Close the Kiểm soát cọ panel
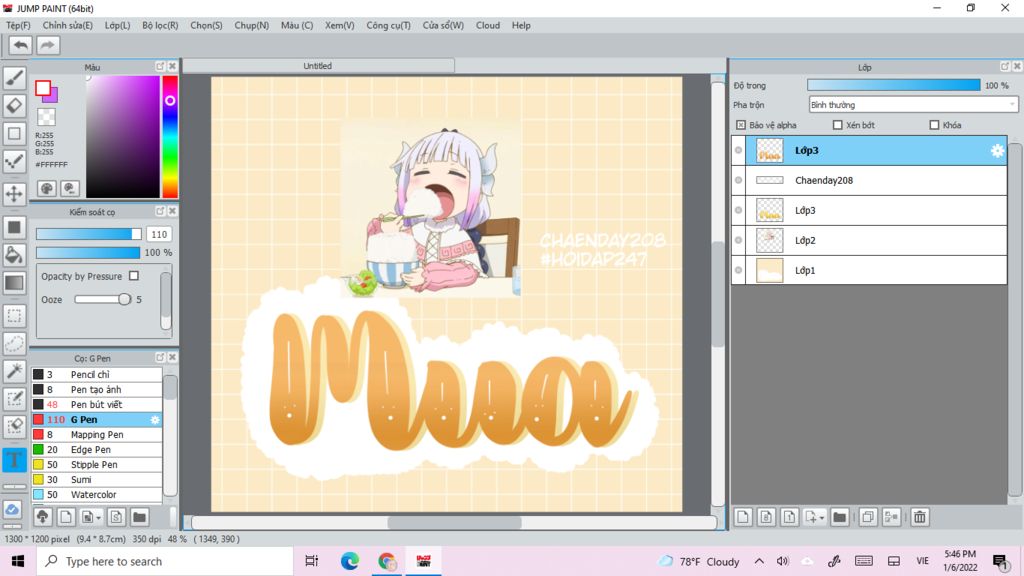Image resolution: width=1024 pixels, height=576 pixels. click(x=172, y=212)
